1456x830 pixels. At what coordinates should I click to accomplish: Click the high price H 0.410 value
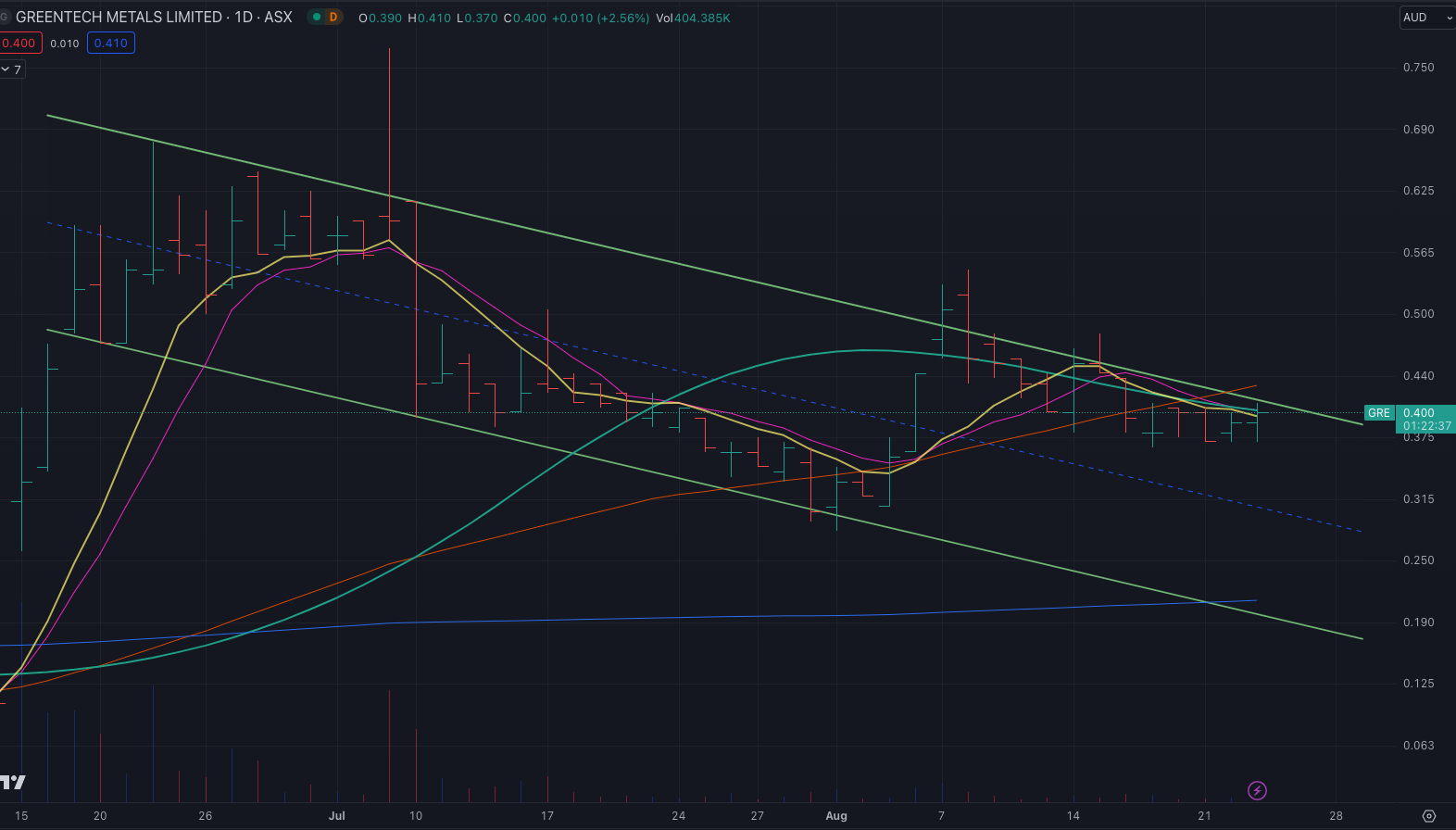click(429, 18)
